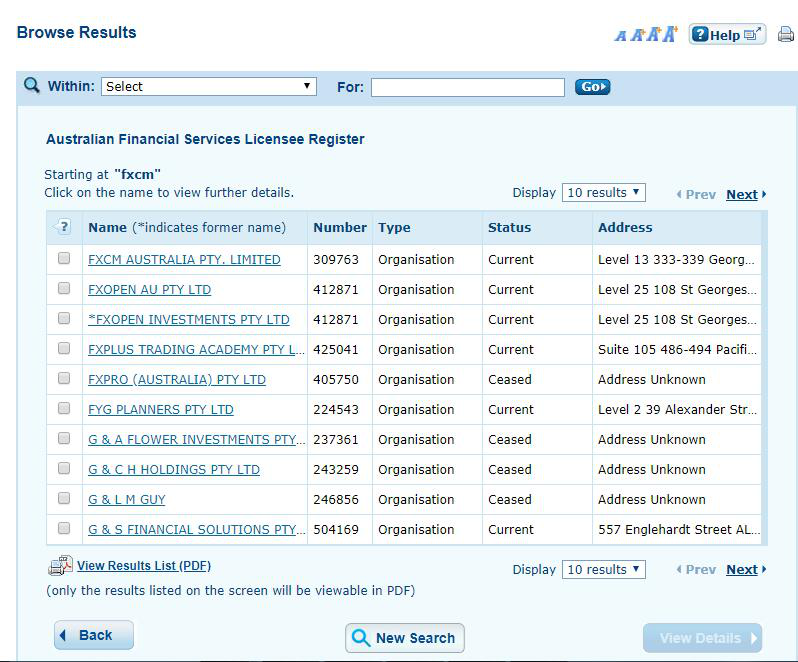This screenshot has width=798, height=662.
Task: Tick checkbox for FXOPEN AU PTY LTD
Action: coord(64,288)
